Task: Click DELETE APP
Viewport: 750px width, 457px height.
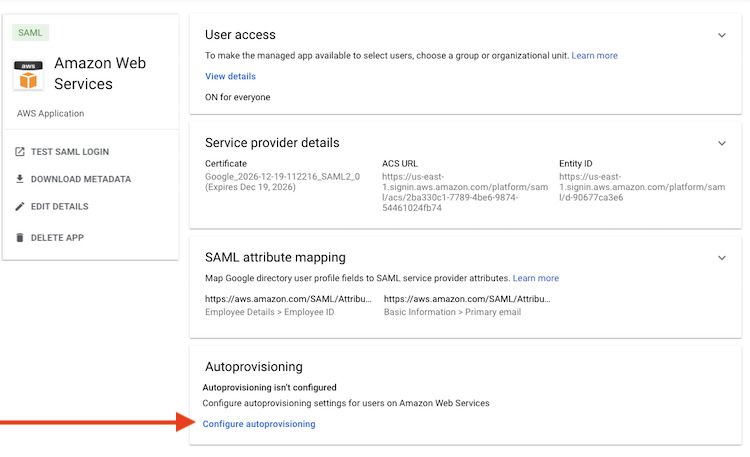Action: point(57,237)
